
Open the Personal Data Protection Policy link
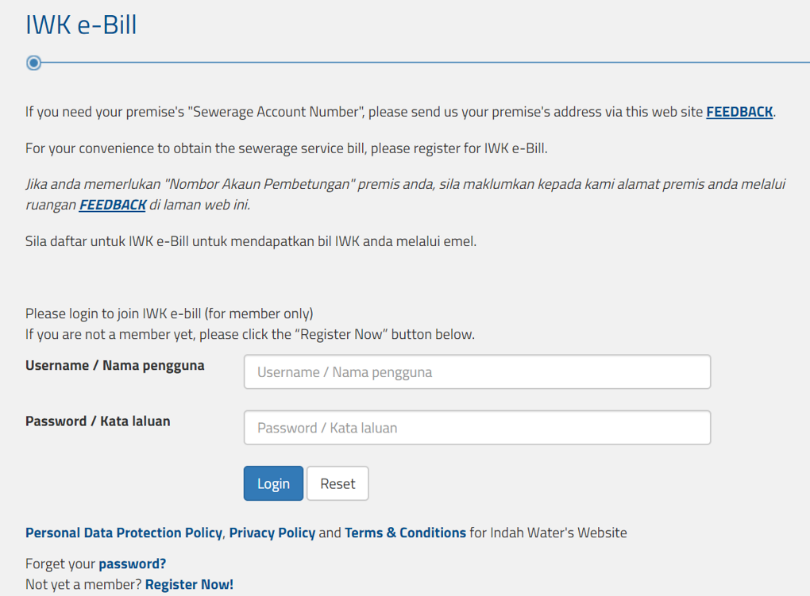(x=124, y=533)
